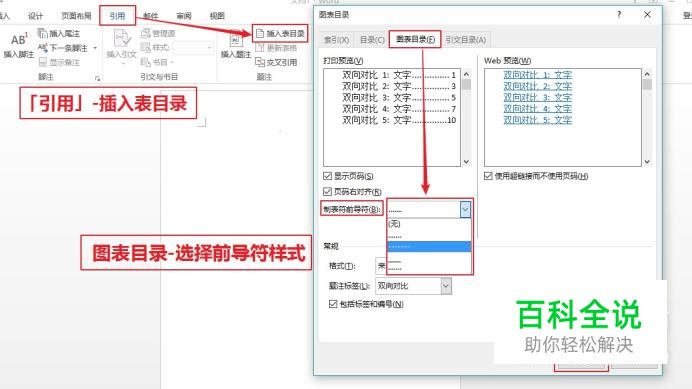Open the 脚注 group dialog launcher
The width and height of the screenshot is (692, 389).
click(97, 78)
